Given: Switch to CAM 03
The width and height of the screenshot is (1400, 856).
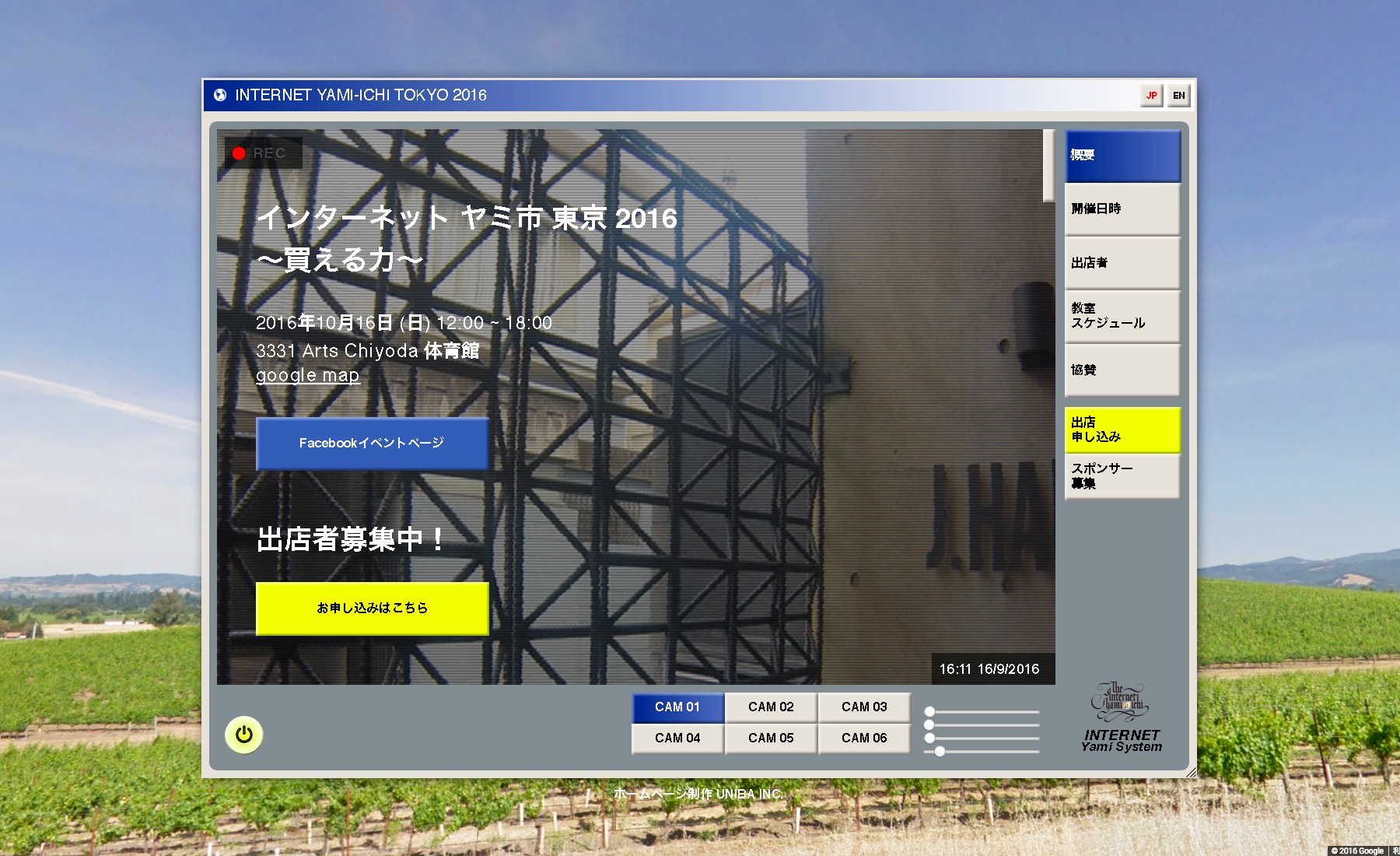Looking at the screenshot, I should coord(864,707).
